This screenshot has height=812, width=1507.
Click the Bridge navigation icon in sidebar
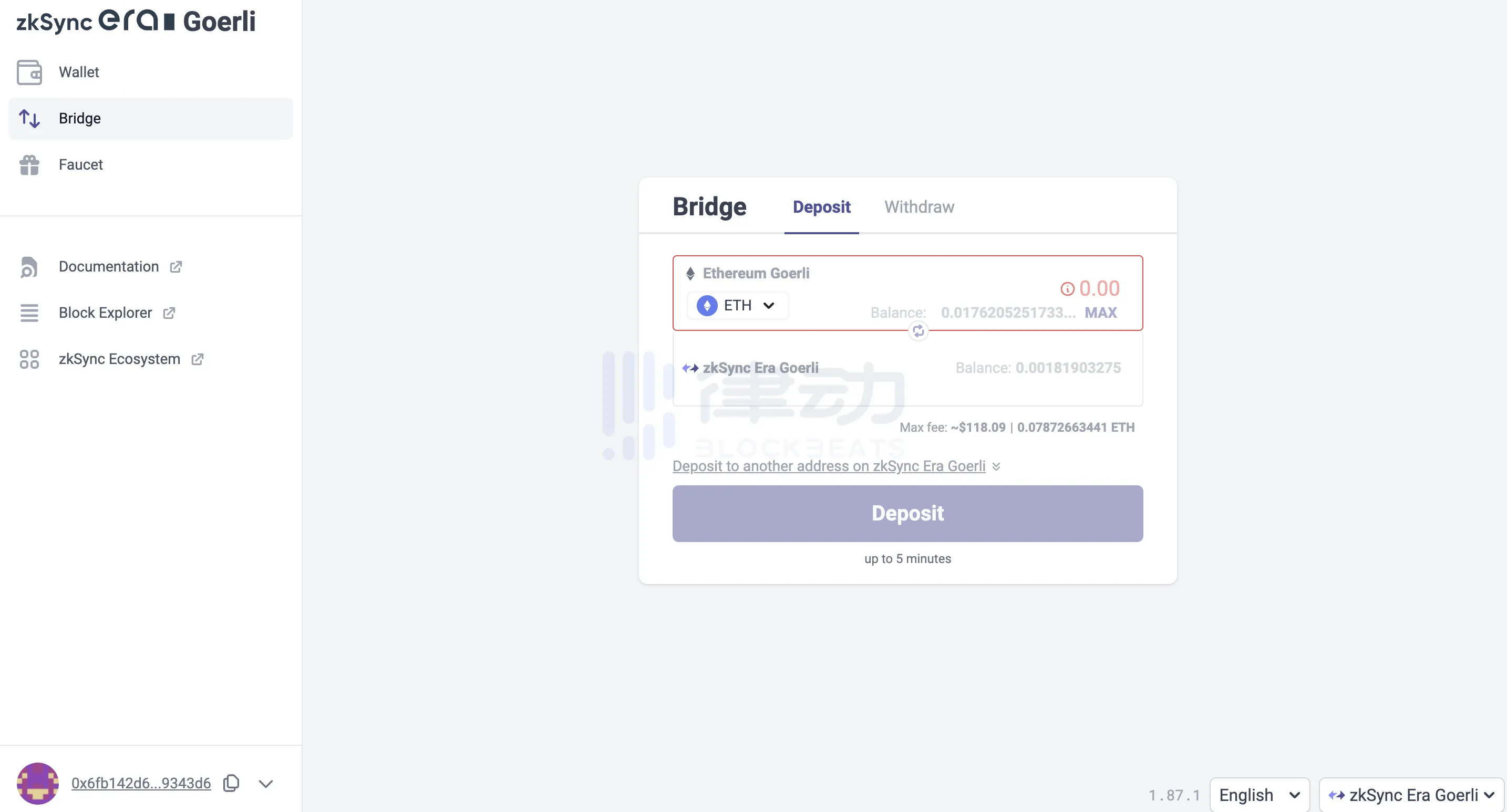[x=29, y=117]
